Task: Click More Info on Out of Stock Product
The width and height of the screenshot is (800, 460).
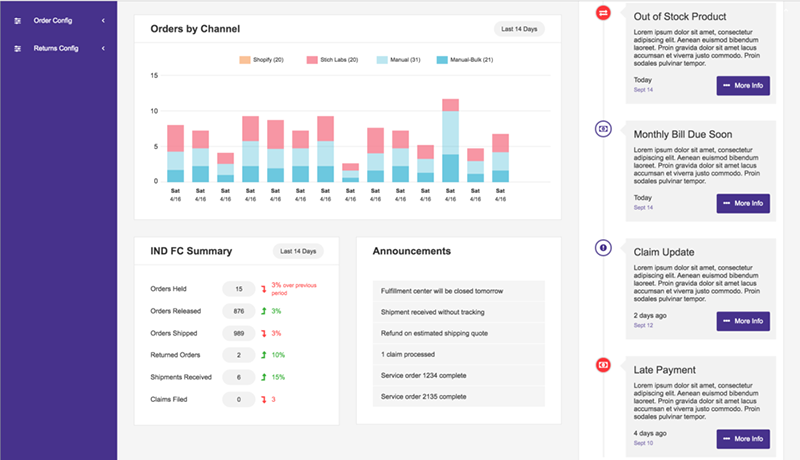Action: point(743,85)
